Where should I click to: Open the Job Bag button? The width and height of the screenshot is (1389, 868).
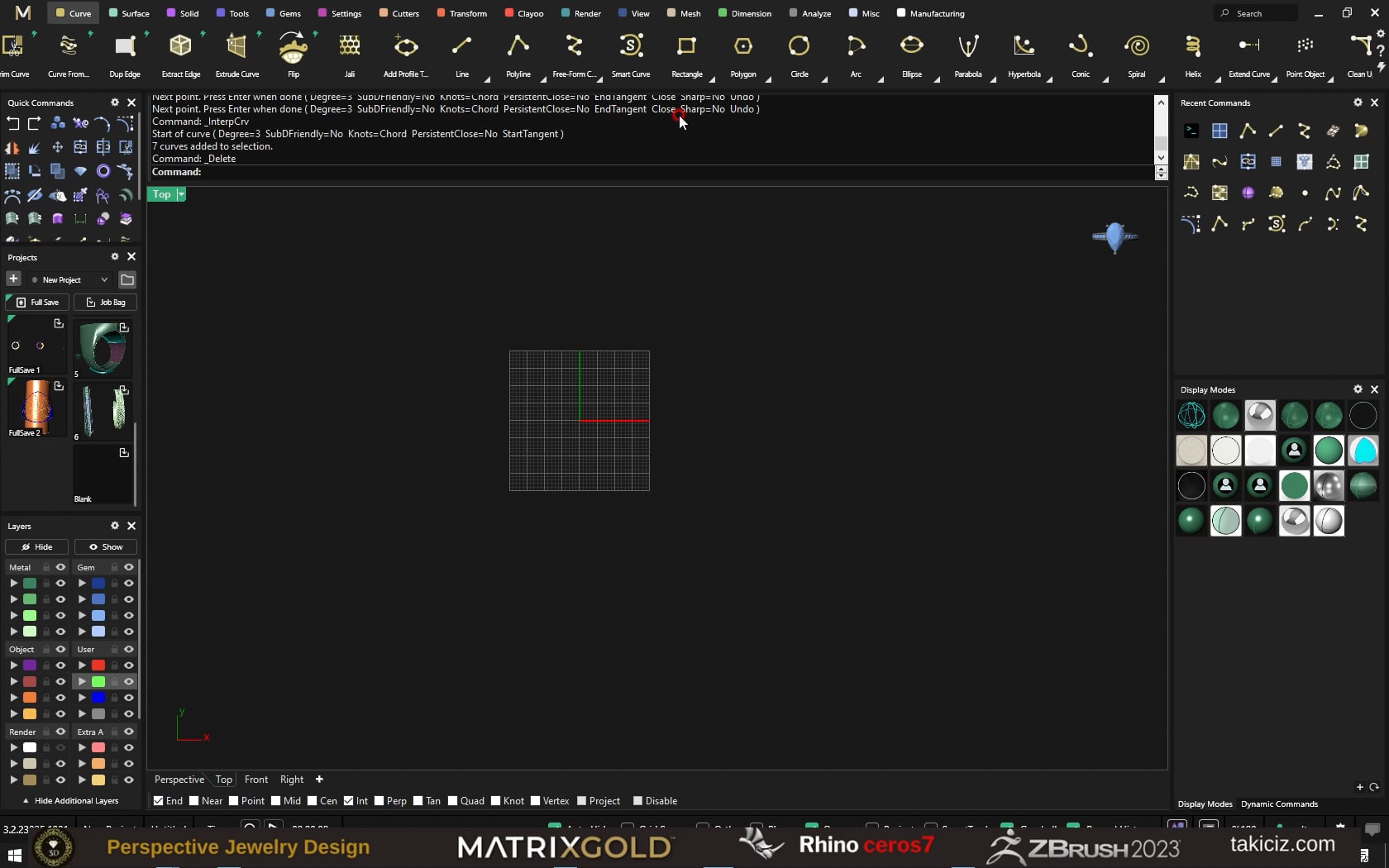click(x=105, y=302)
